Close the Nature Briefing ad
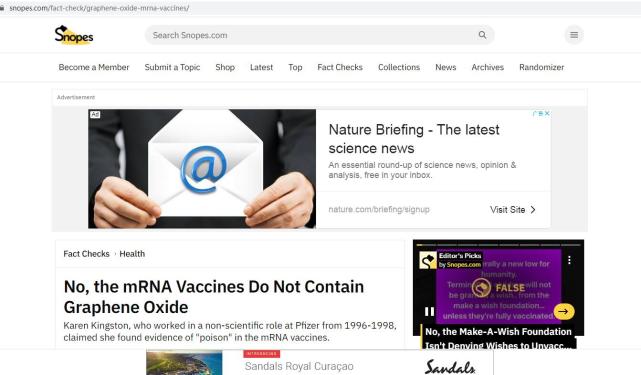641x375 pixels. coord(547,113)
